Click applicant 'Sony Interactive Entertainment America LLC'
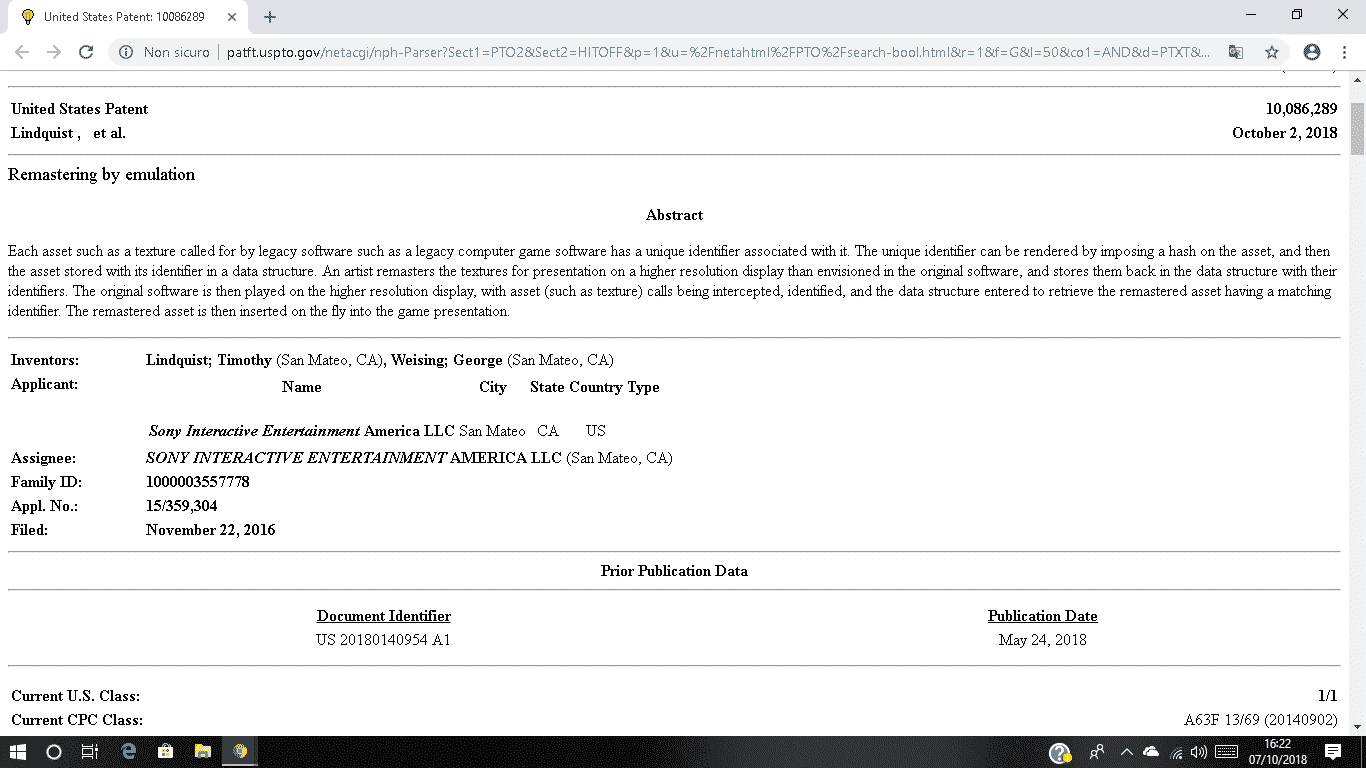The height and width of the screenshot is (768, 1366). click(302, 431)
